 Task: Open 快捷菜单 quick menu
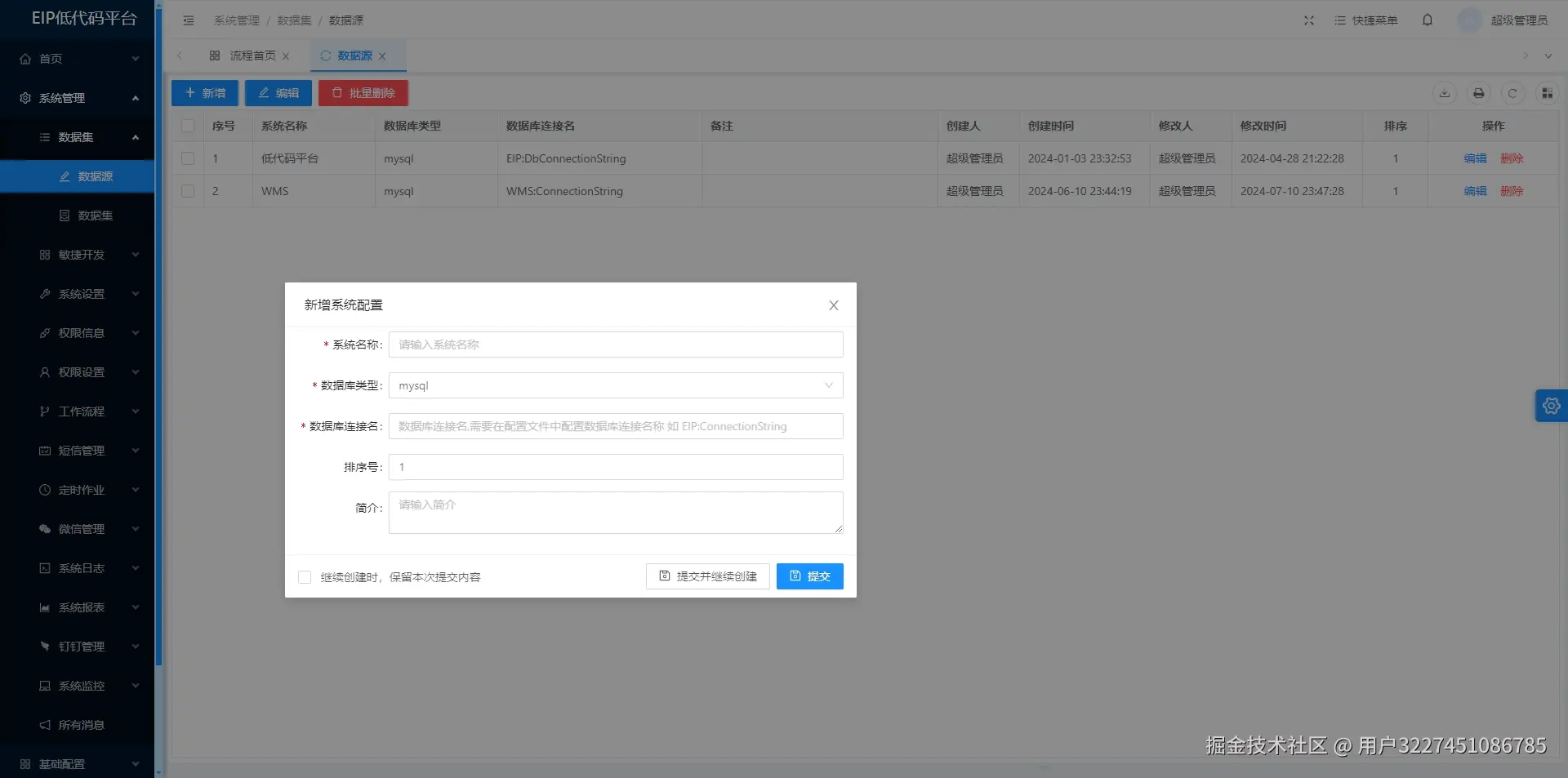(x=1366, y=20)
